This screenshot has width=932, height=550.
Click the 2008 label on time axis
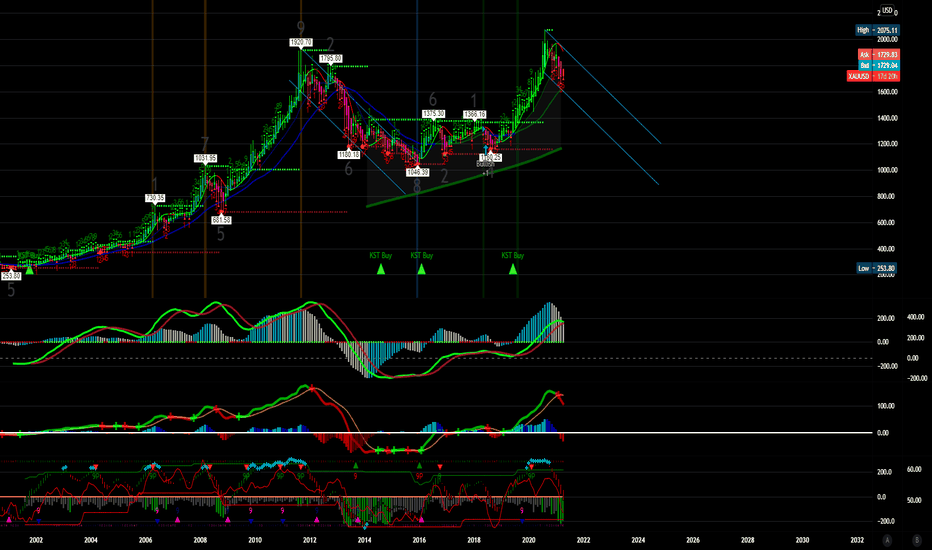coord(200,540)
